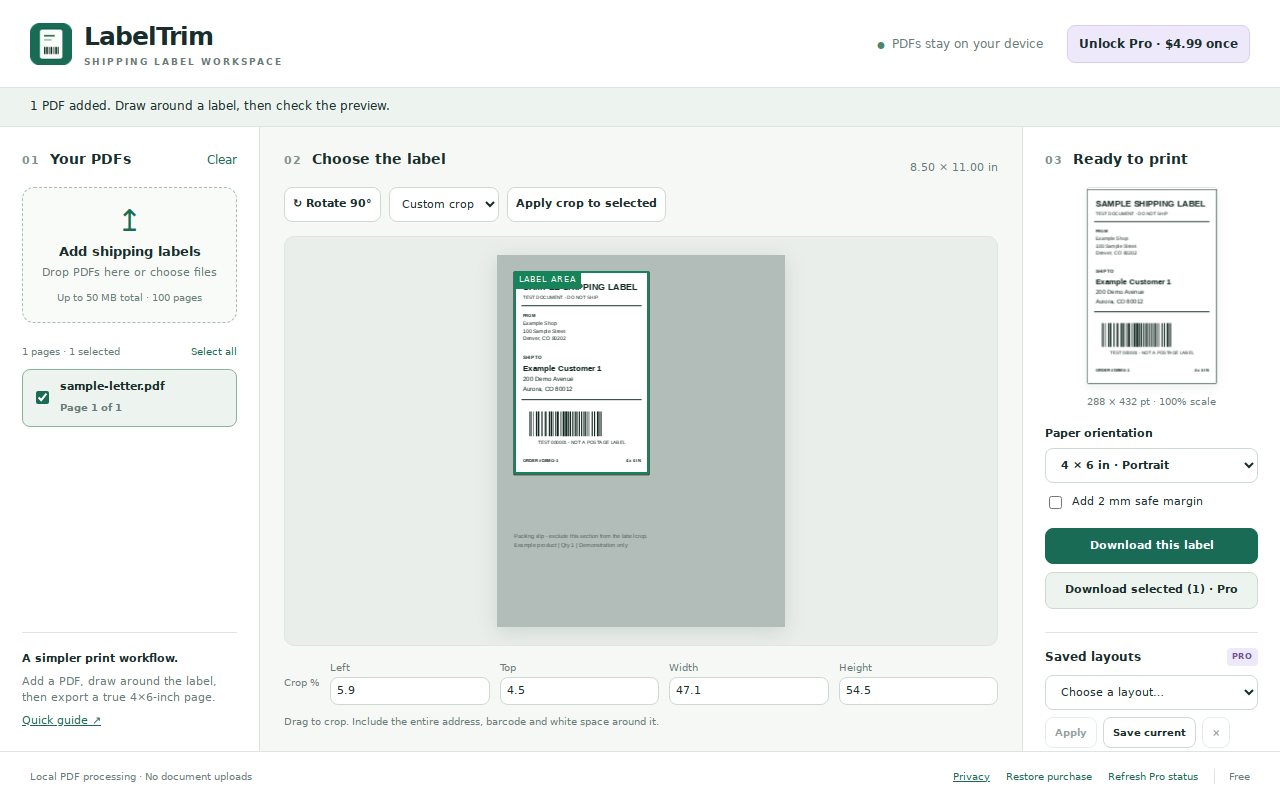Click the × delete layout button
1280x800 pixels.
pyautogui.click(x=1216, y=733)
